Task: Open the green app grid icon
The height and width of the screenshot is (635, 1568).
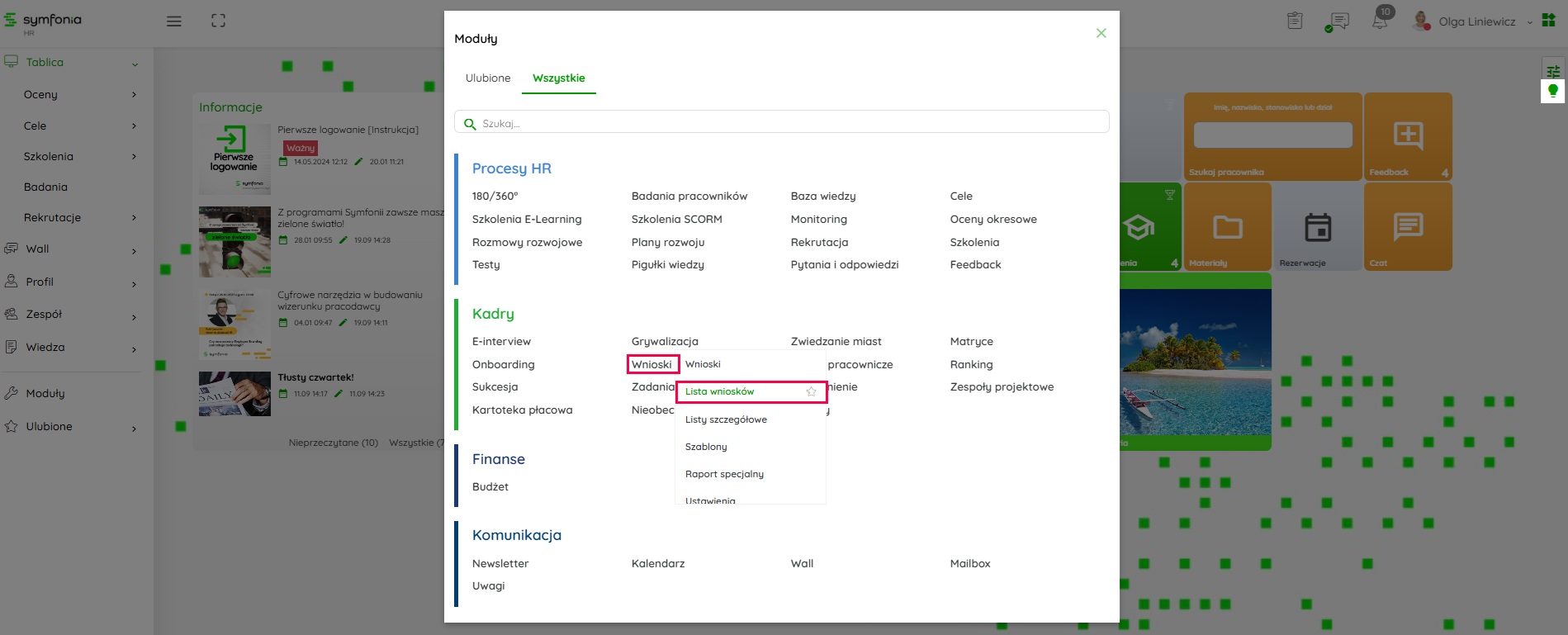Action: (1548, 21)
